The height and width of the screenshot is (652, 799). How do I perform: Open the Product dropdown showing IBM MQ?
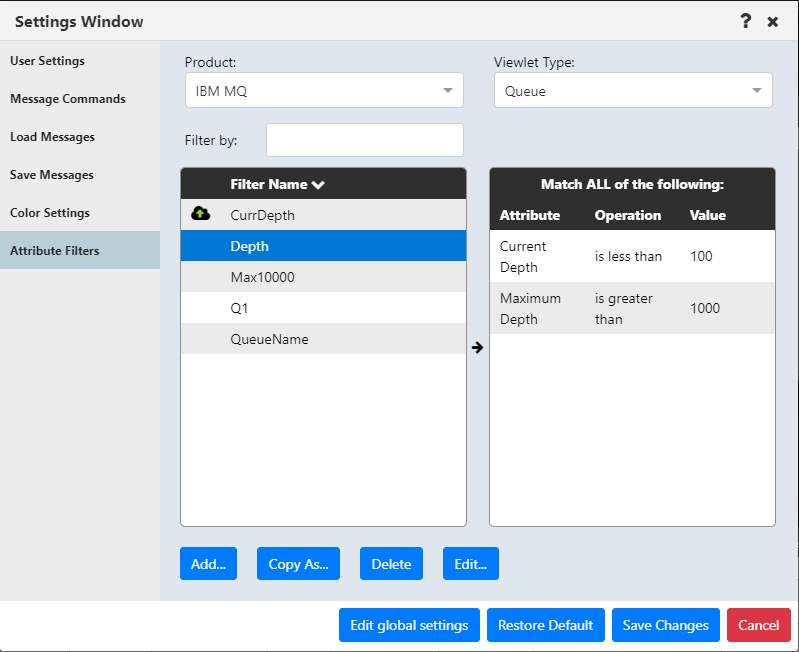pyautogui.click(x=324, y=91)
